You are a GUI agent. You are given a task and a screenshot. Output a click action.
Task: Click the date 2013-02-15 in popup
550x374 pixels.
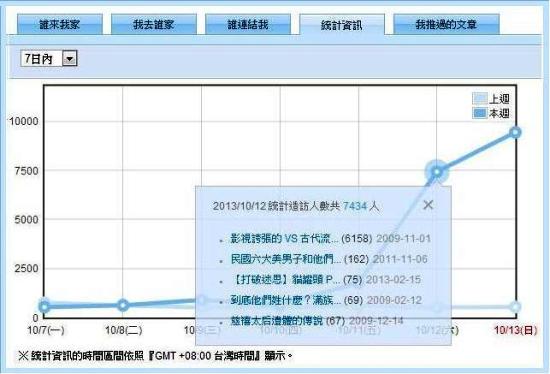394,280
